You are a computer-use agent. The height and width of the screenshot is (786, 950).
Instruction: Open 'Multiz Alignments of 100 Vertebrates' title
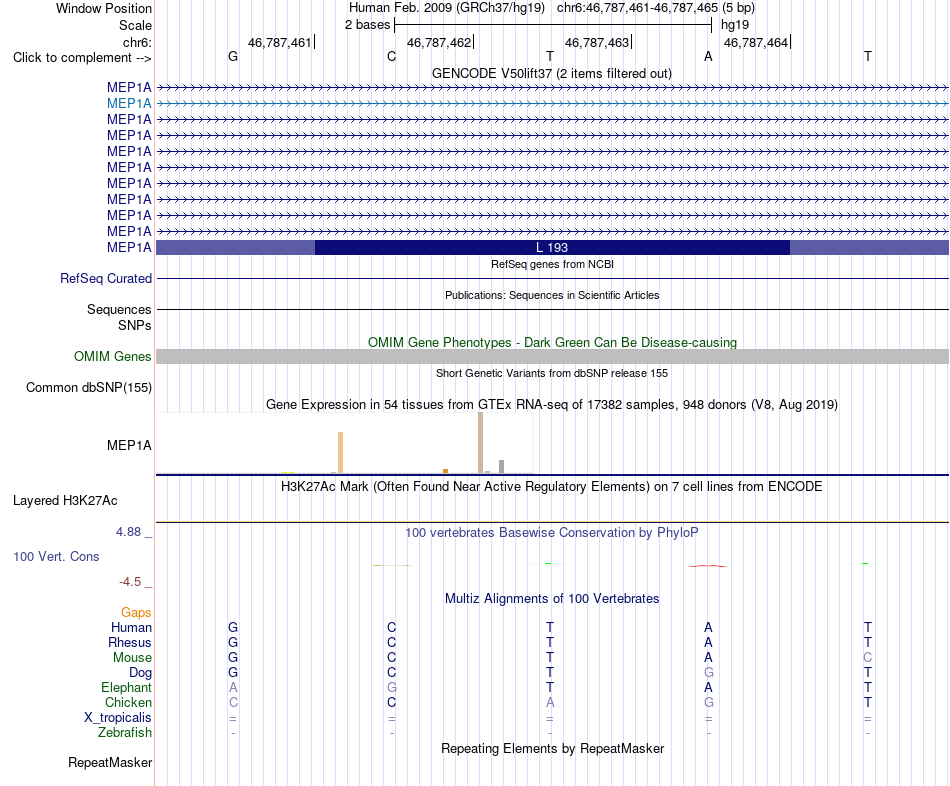click(552, 599)
